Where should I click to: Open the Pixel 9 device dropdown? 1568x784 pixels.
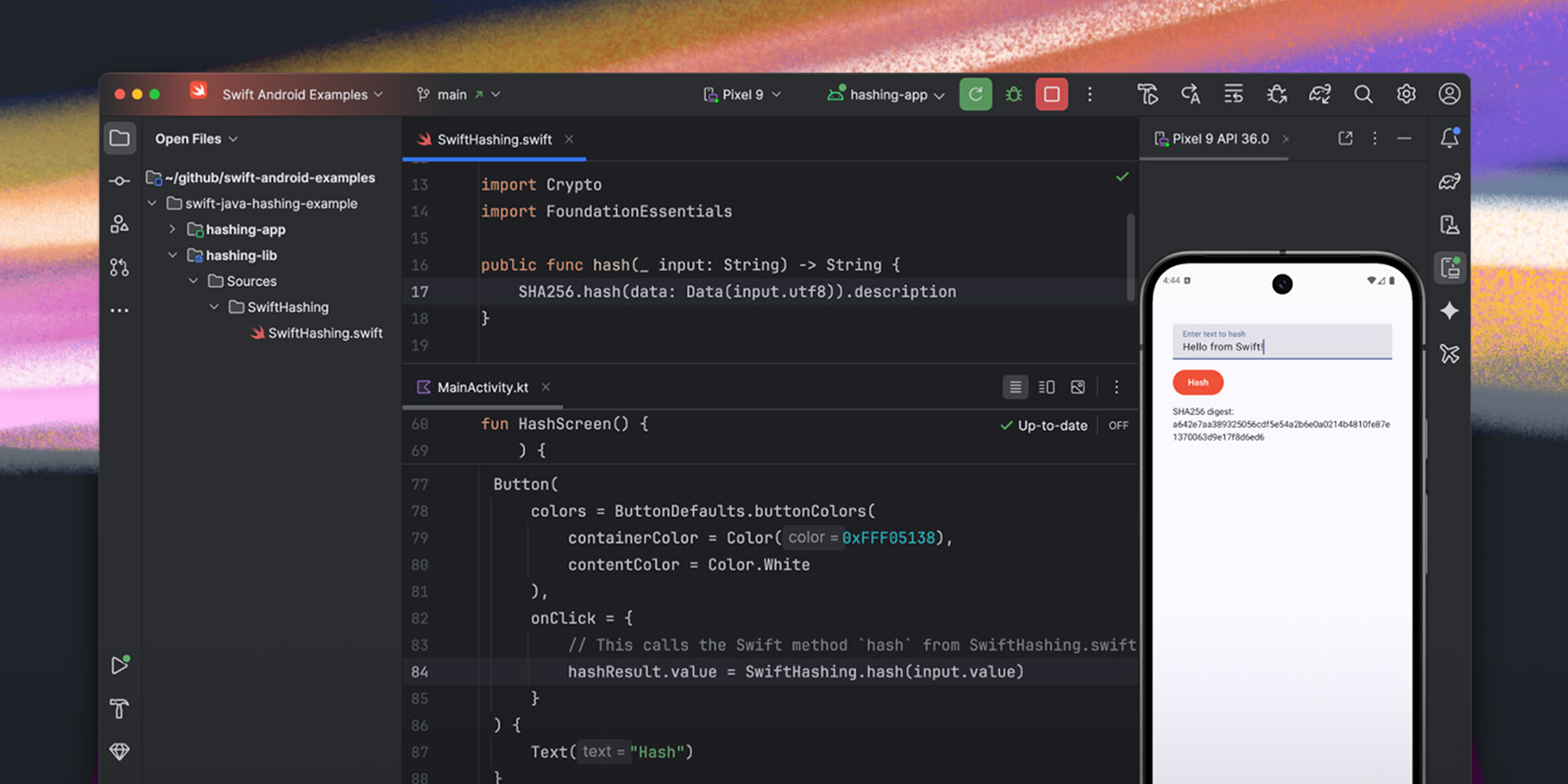click(x=742, y=94)
